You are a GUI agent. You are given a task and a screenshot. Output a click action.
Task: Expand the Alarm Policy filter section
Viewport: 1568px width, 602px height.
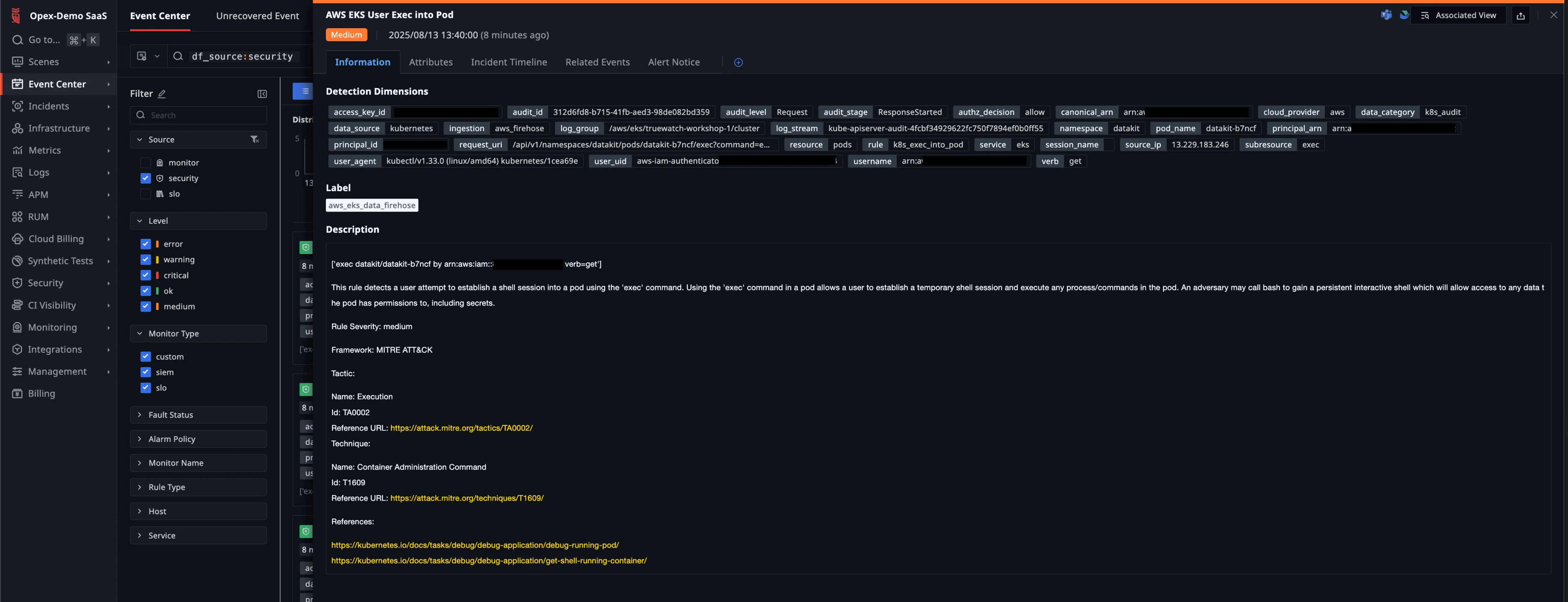(x=171, y=439)
